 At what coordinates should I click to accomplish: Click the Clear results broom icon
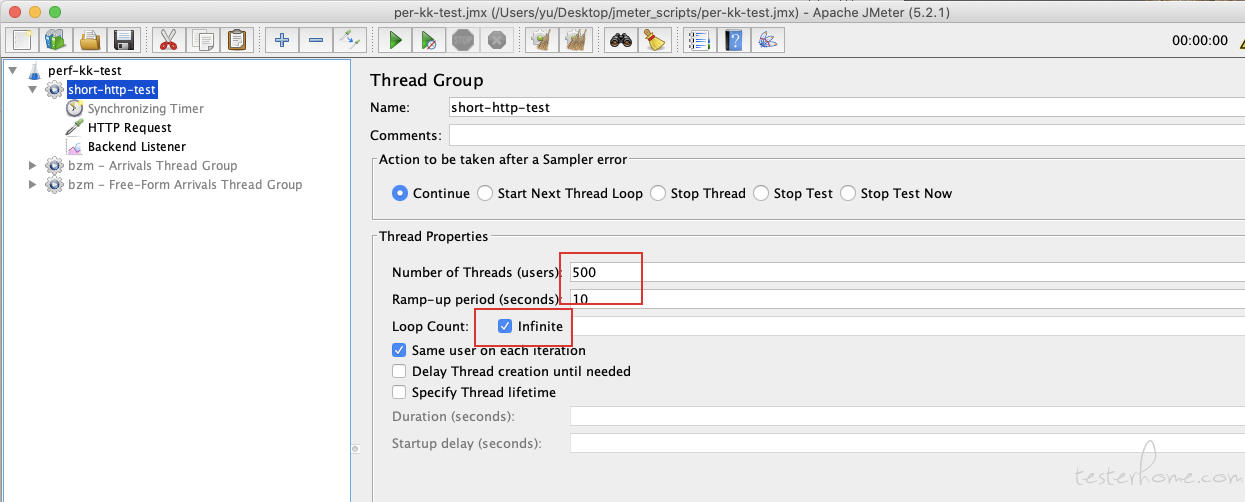coord(542,40)
